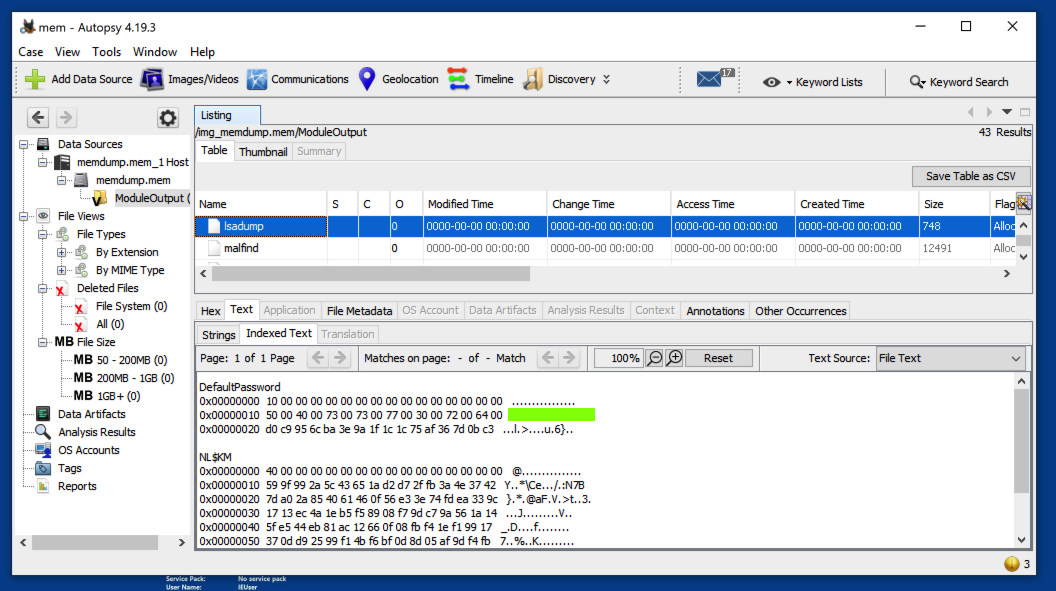Screen dimensions: 1056x591
Task: Select the Tags tree node
Action: coord(69,468)
